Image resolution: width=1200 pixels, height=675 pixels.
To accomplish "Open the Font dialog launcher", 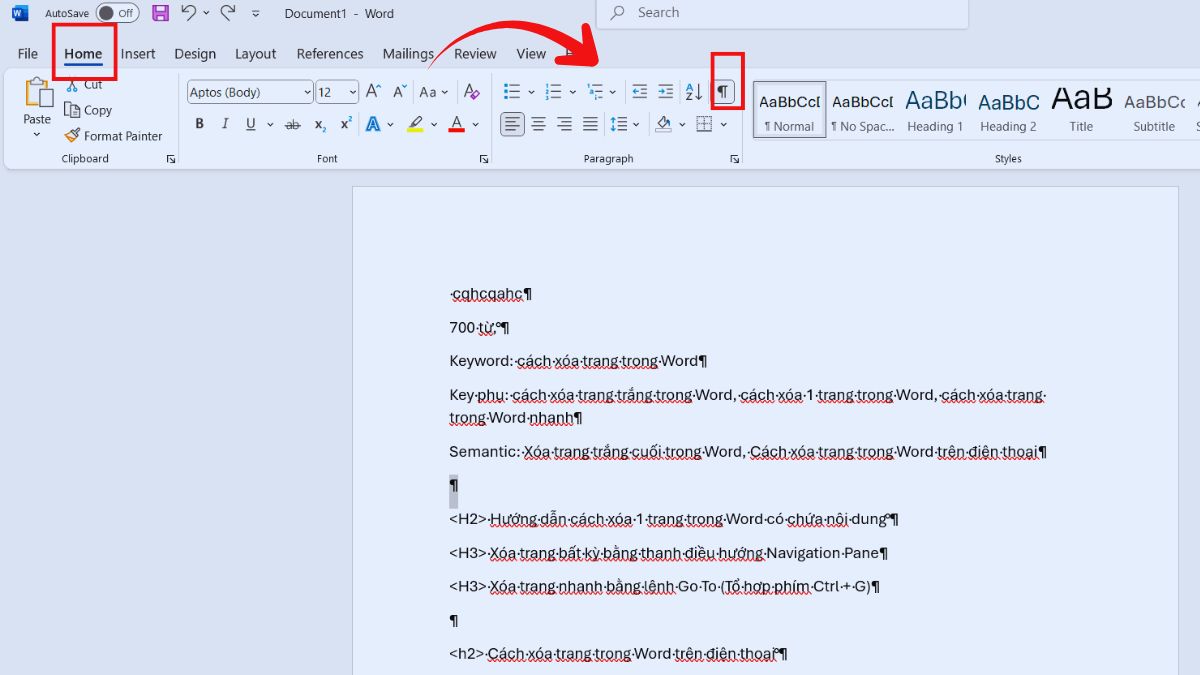I will tap(484, 159).
